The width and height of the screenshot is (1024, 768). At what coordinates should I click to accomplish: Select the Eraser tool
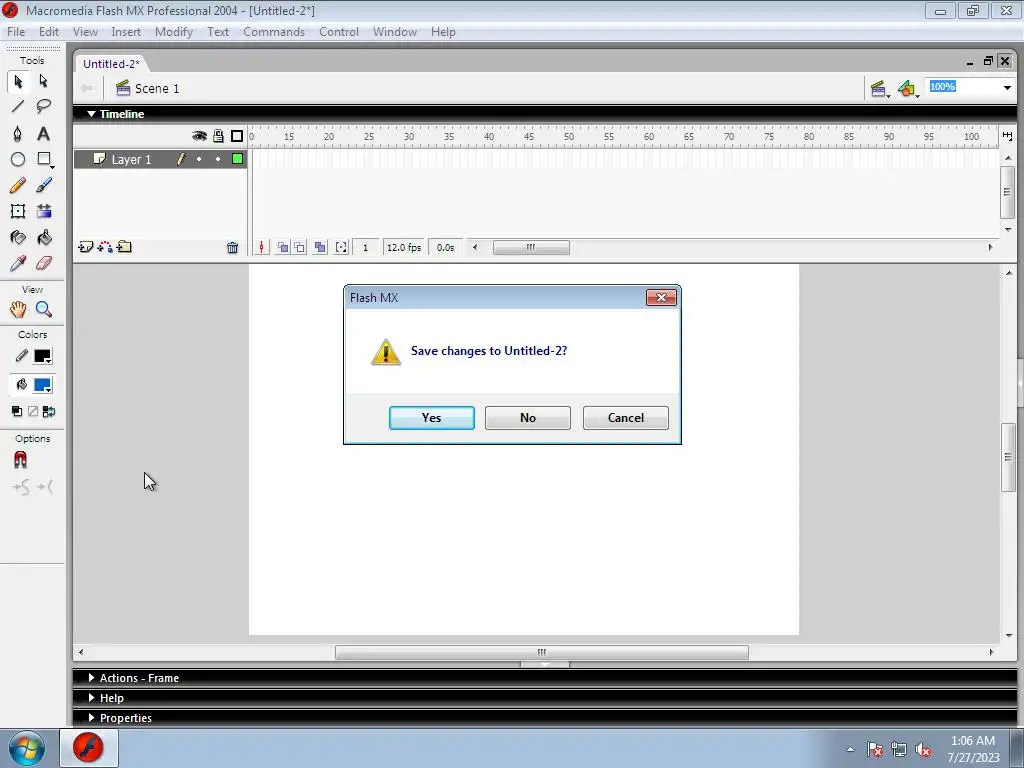44,263
